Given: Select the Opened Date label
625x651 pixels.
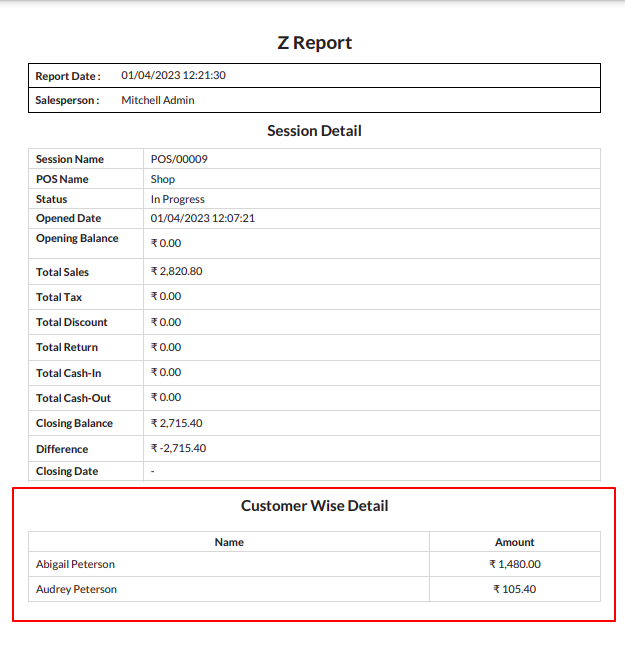Looking at the screenshot, I should 69,218.
